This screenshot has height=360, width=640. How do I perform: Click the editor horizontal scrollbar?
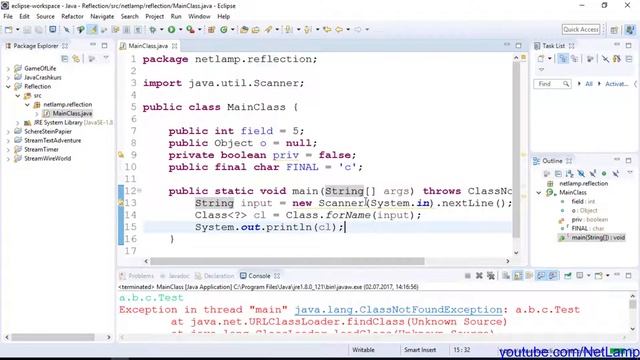pos(287,261)
